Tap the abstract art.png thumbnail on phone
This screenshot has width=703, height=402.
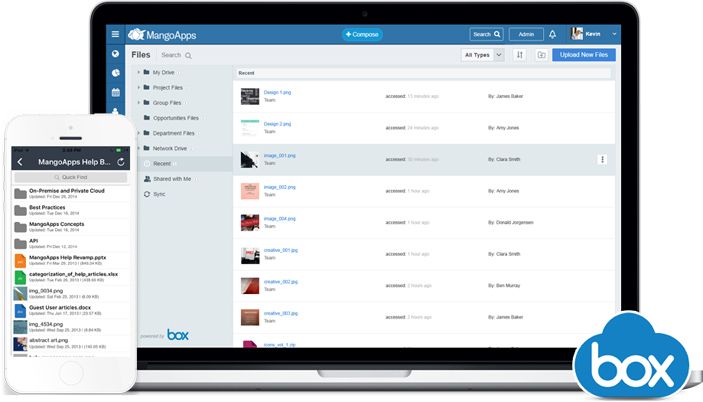pos(20,344)
